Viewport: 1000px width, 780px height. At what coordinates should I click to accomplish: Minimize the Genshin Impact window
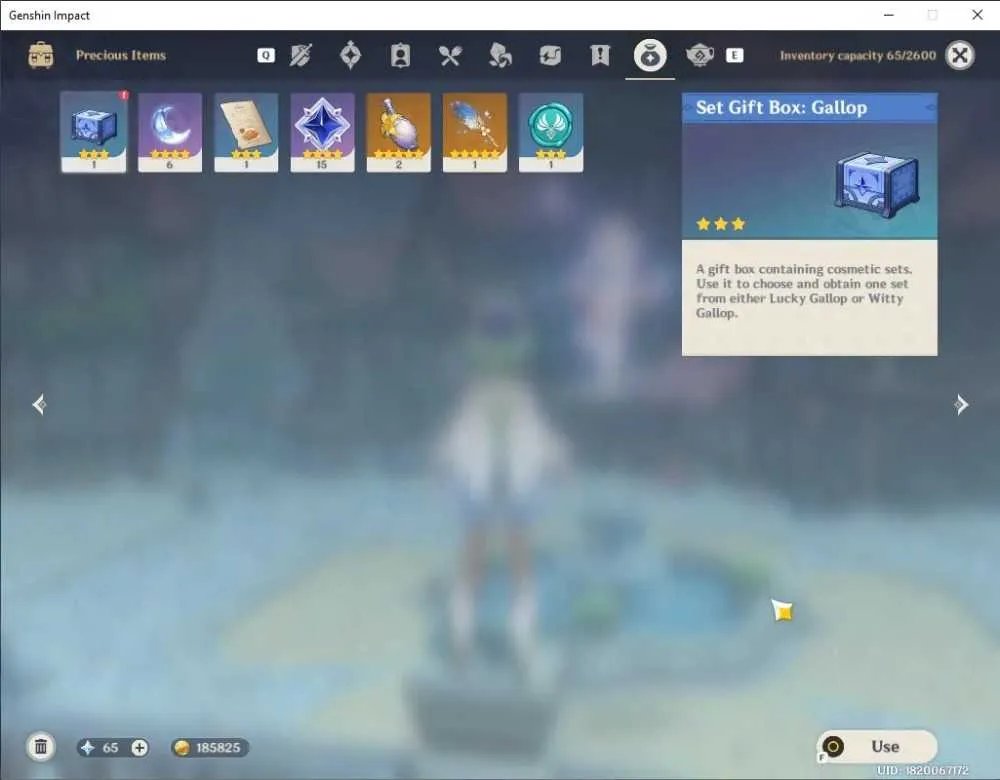[889, 15]
